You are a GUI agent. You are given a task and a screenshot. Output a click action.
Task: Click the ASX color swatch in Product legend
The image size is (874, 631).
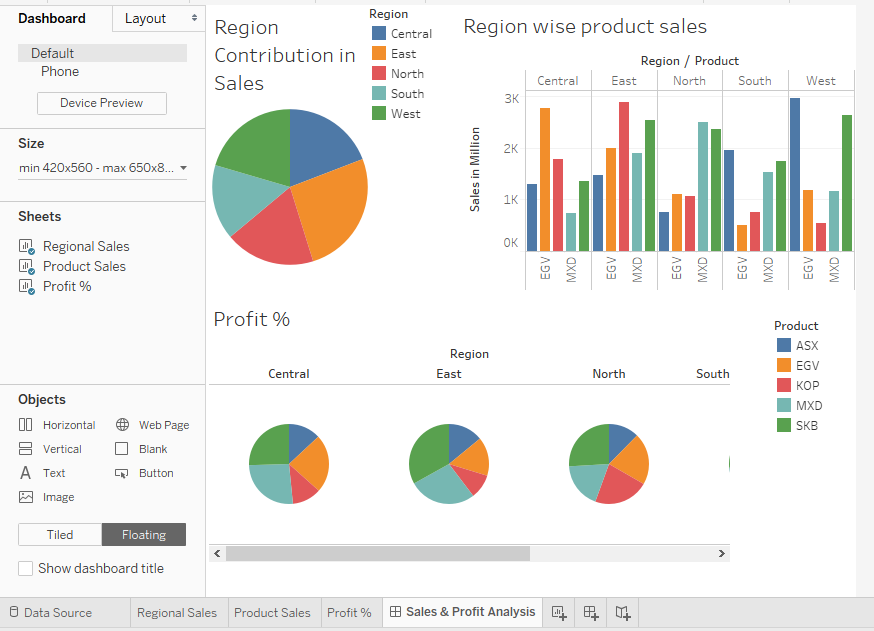784,345
